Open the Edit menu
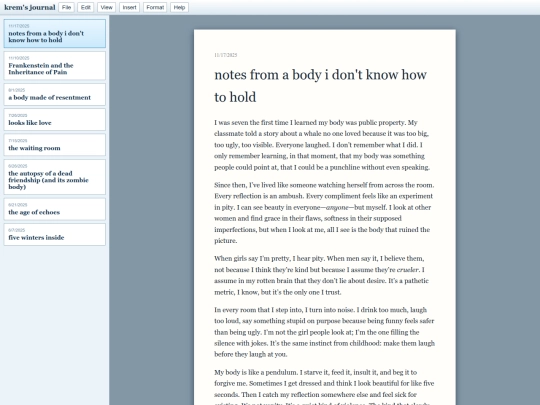The image size is (540, 405). coord(86,7)
